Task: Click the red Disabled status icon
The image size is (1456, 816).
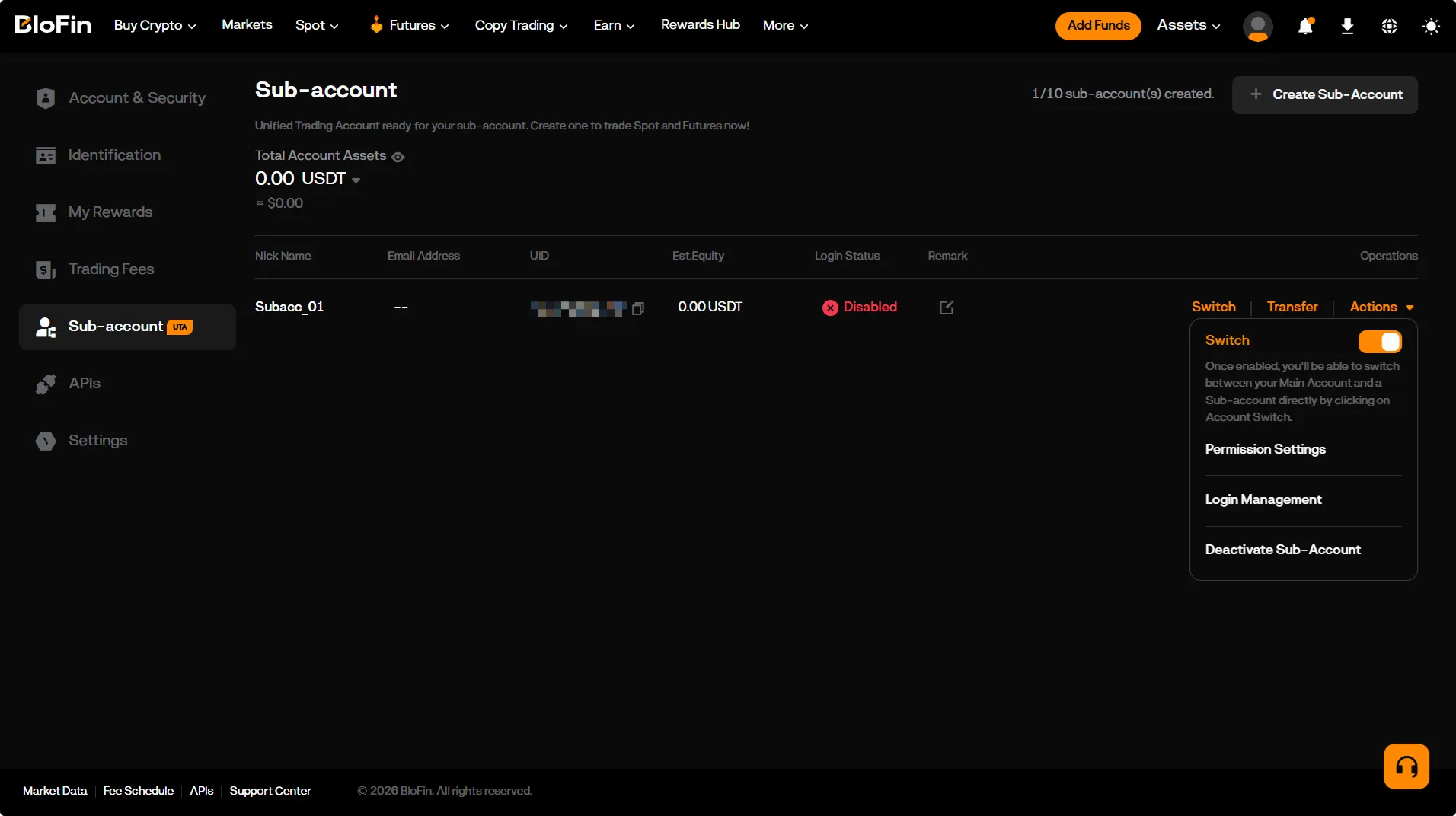Action: (x=830, y=308)
